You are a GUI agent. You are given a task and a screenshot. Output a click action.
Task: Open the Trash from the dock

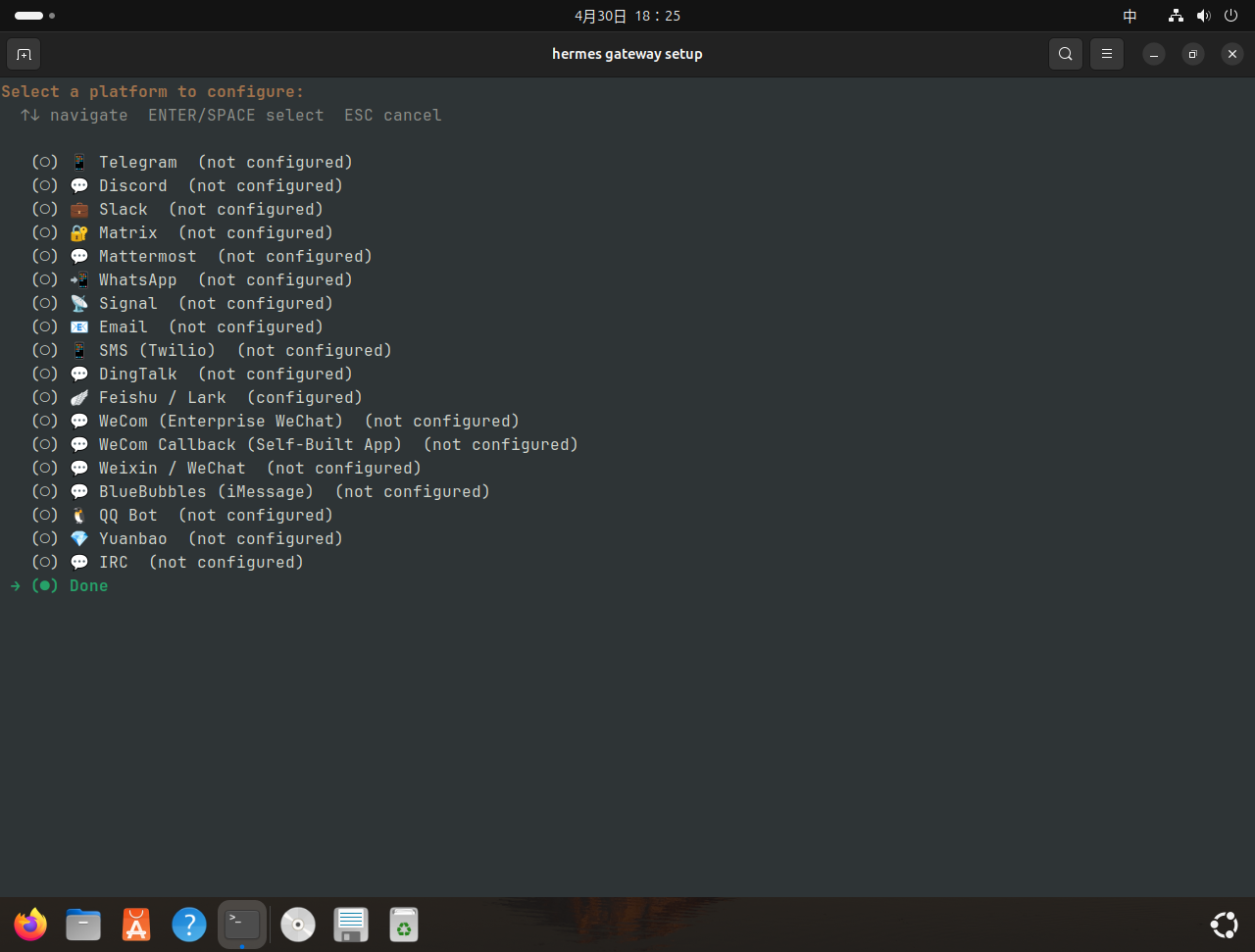coord(404,925)
